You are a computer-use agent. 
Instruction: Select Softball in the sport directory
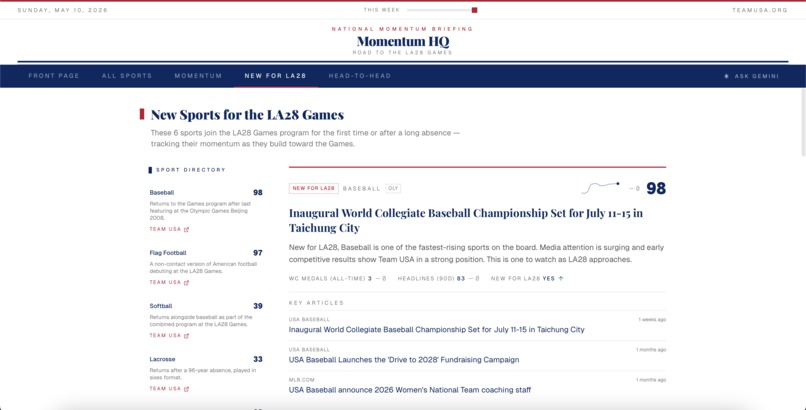pos(161,306)
